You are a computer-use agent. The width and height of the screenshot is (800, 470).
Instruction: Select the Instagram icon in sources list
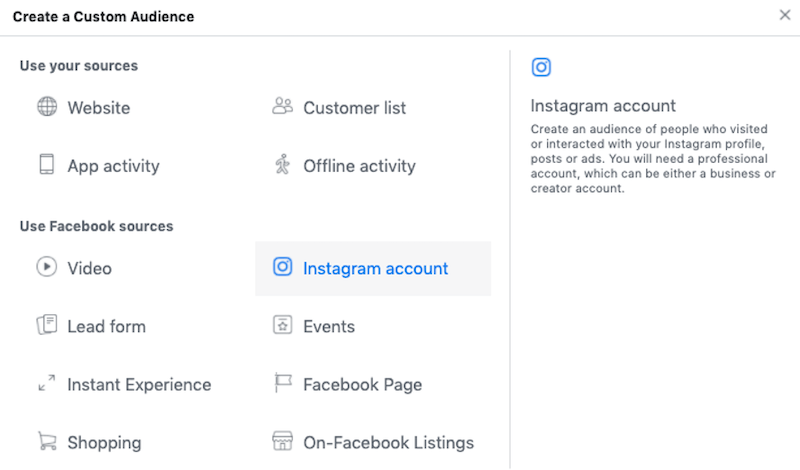click(x=283, y=267)
